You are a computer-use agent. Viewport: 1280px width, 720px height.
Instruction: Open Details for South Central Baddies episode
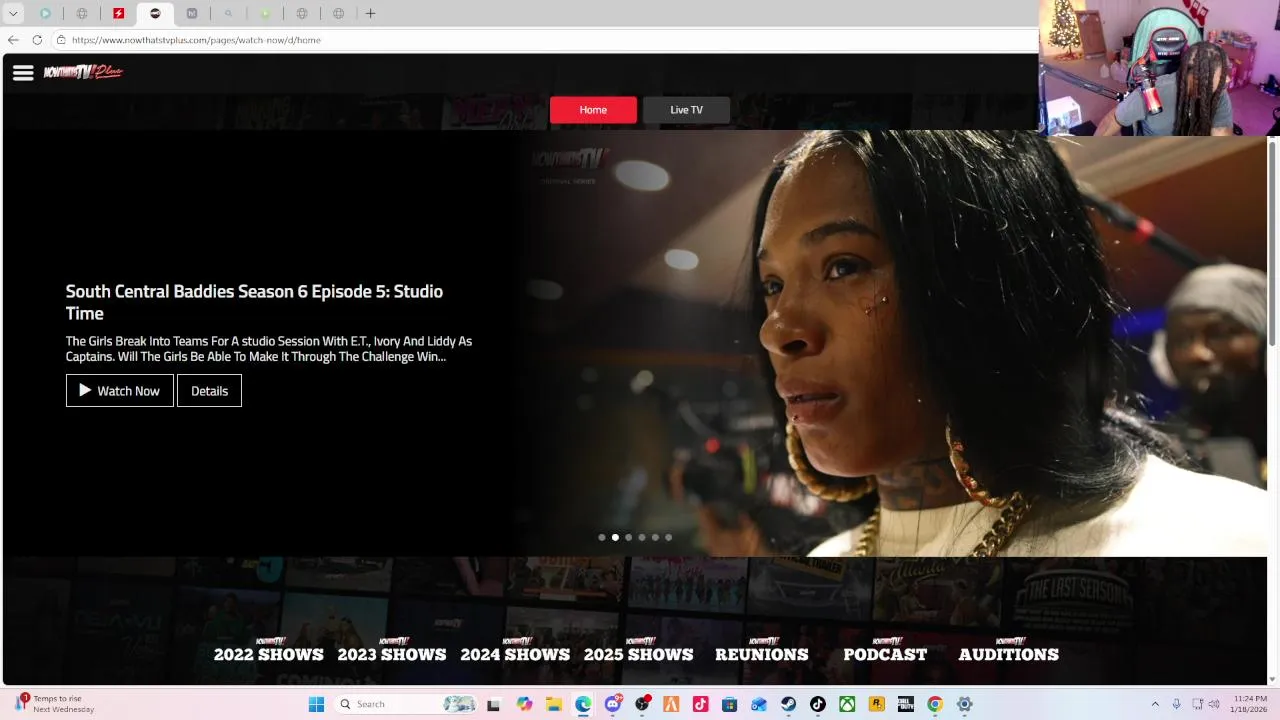(209, 391)
